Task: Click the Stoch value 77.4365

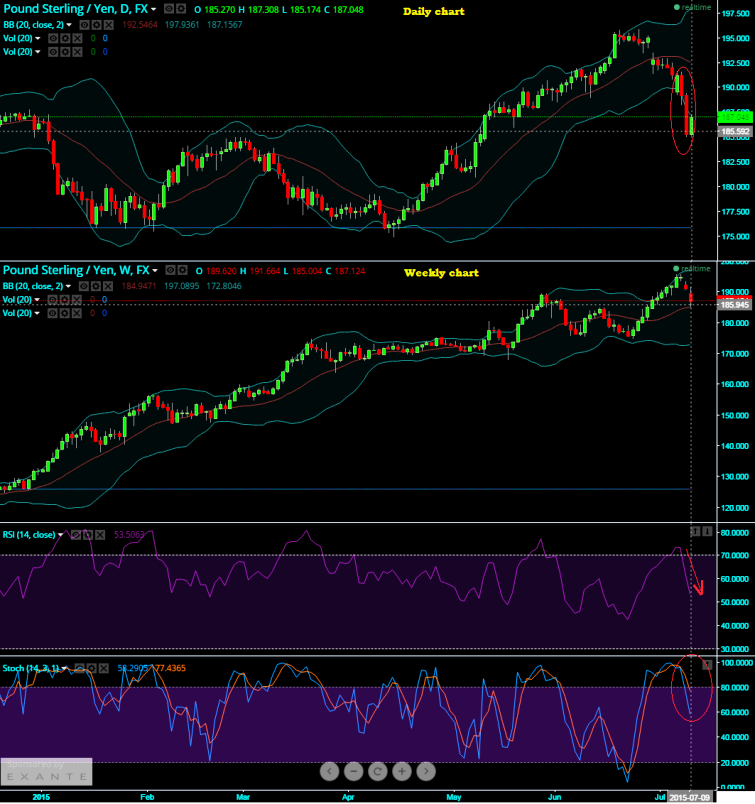Action: tap(170, 668)
